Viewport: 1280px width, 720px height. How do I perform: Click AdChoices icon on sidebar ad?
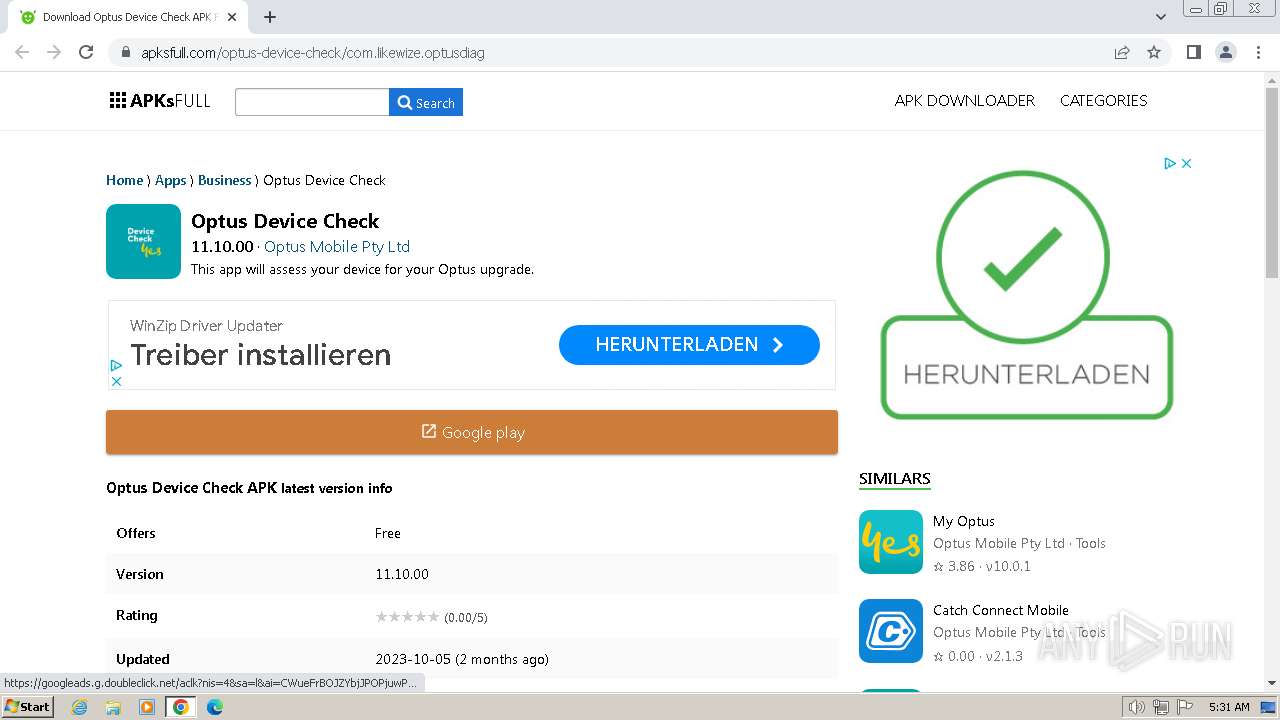click(x=1169, y=163)
